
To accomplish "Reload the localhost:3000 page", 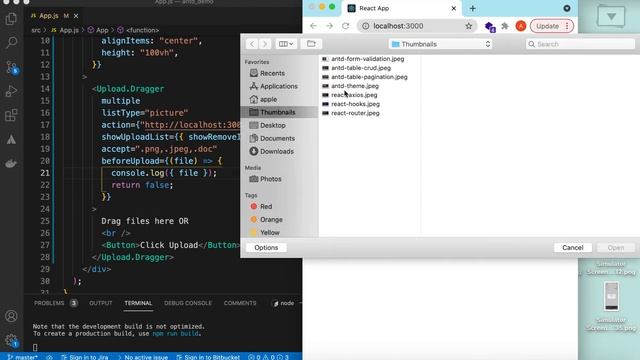I will (346, 26).
